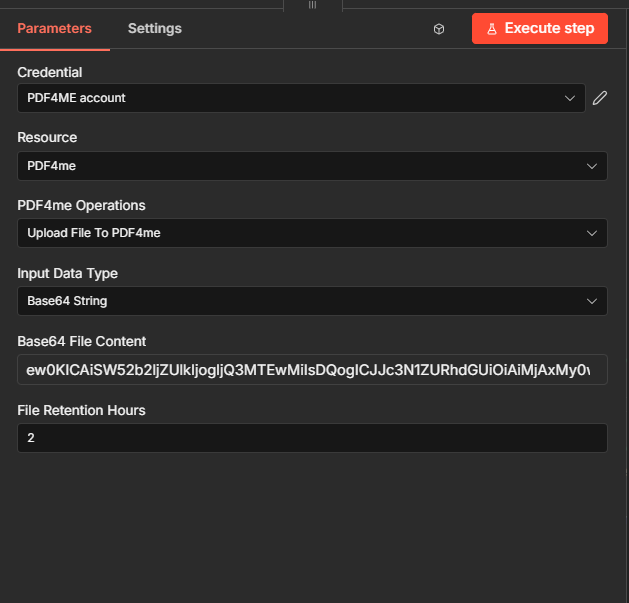Click the pencil icon to edit the credential

point(600,98)
